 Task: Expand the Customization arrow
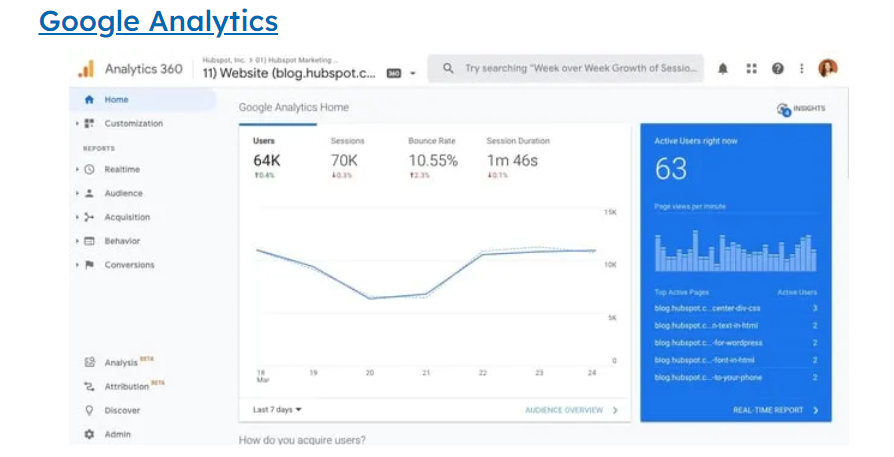coord(77,124)
